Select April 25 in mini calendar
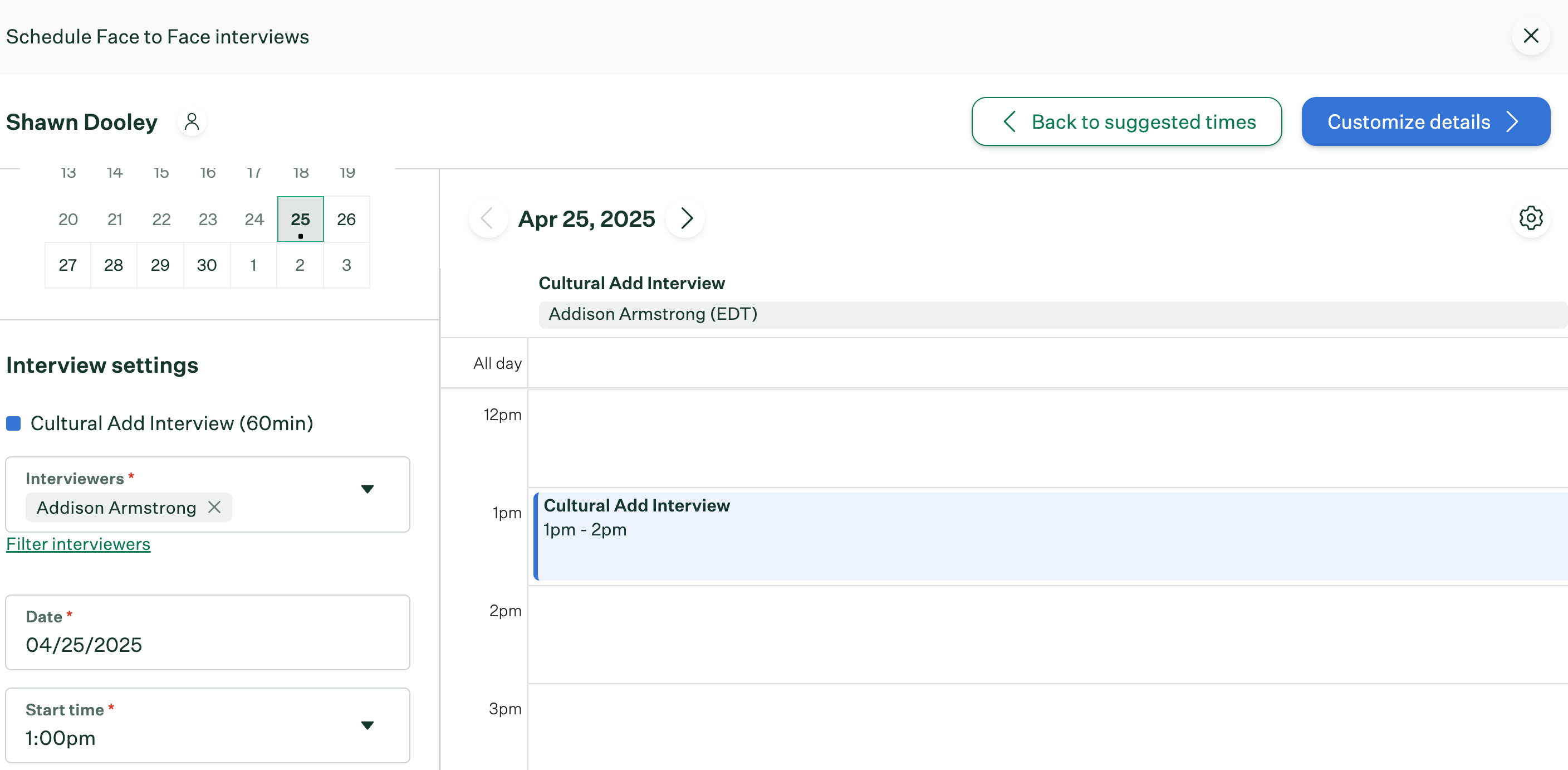 [x=301, y=220]
